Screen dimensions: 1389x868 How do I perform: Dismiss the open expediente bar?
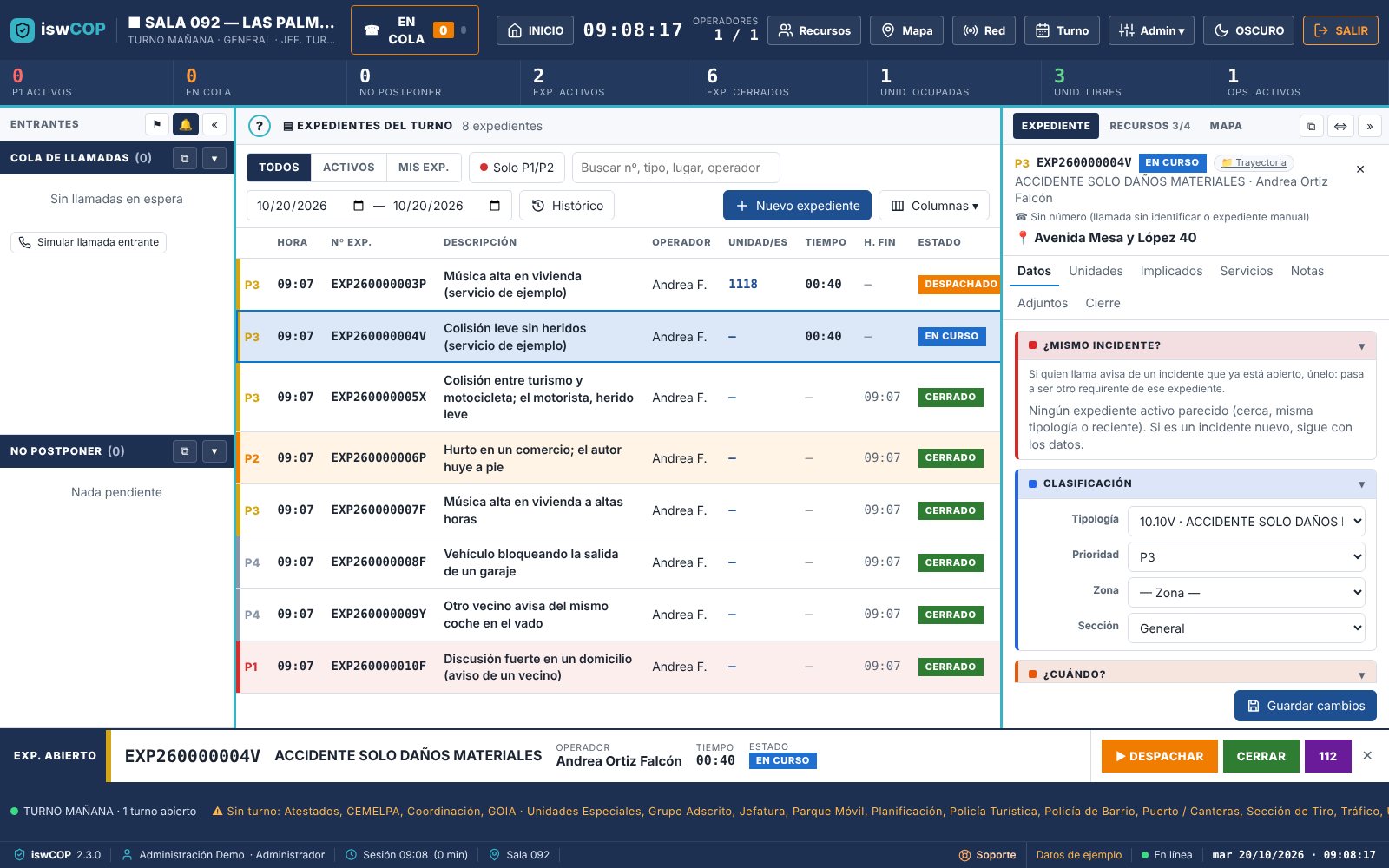tap(1367, 756)
